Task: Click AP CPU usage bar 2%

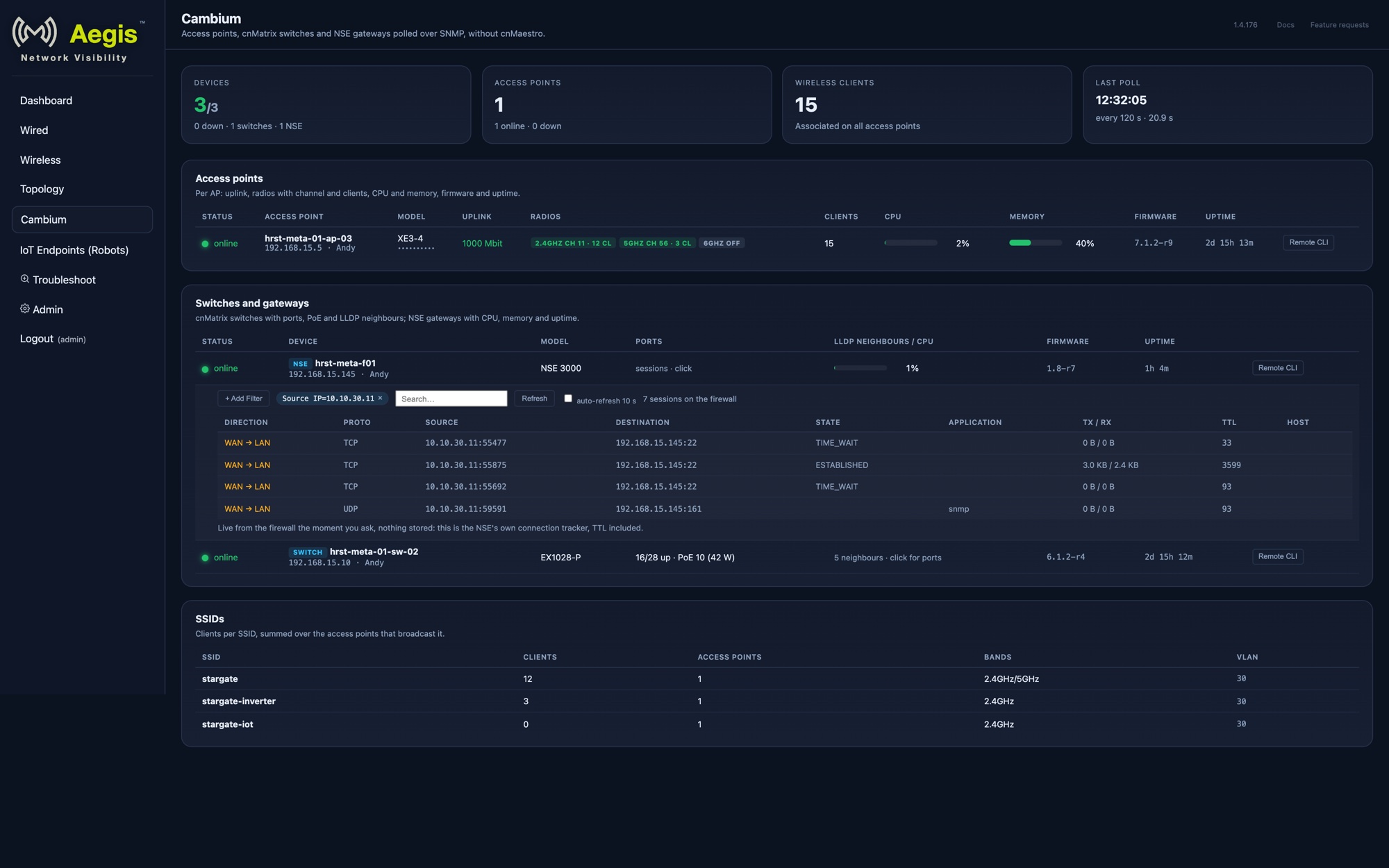Action: click(910, 243)
